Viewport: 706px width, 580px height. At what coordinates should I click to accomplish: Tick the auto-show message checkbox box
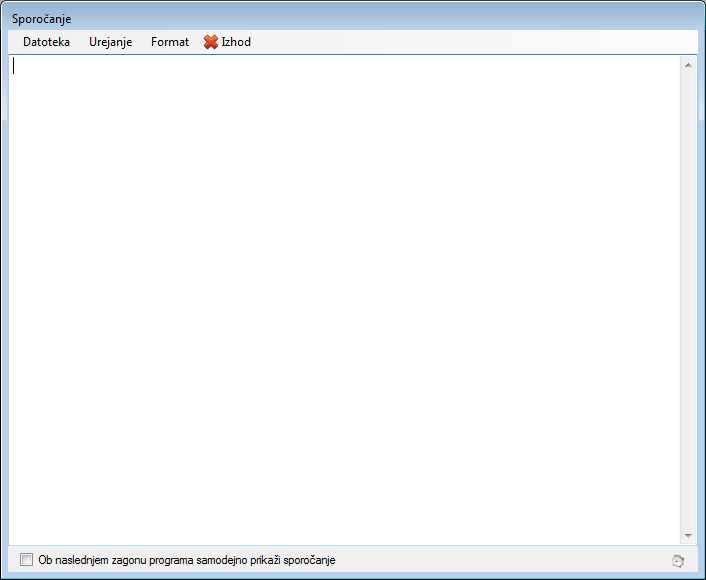coord(26,560)
